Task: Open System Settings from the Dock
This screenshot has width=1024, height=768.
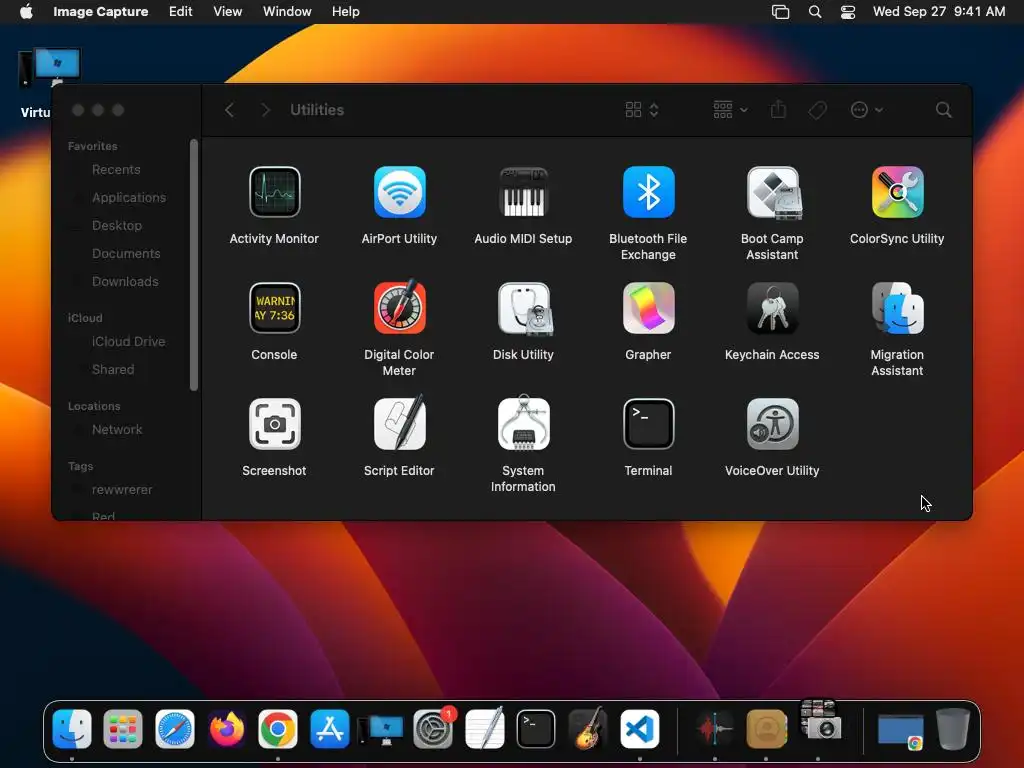Action: [433, 728]
